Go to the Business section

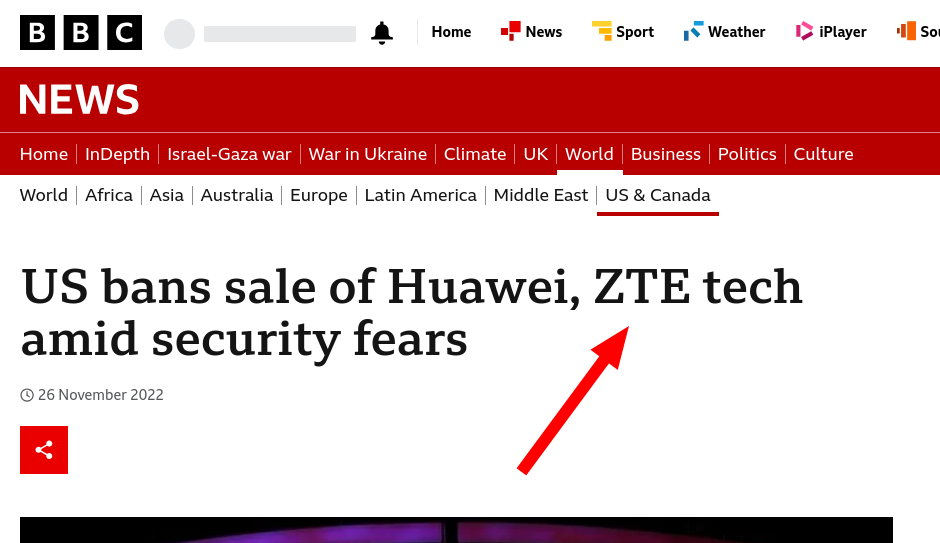coord(665,154)
